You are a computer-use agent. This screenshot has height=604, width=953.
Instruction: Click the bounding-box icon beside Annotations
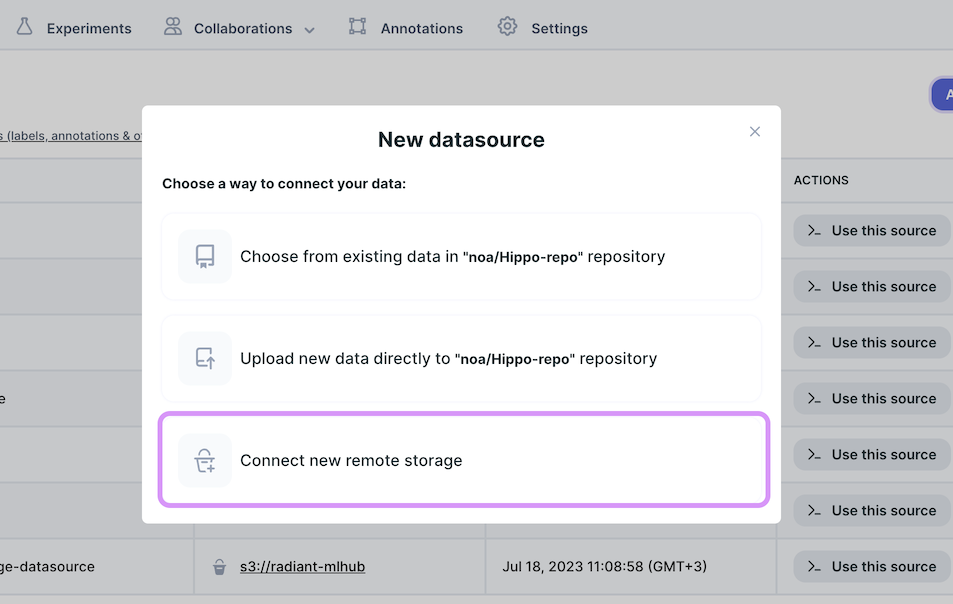click(x=357, y=27)
